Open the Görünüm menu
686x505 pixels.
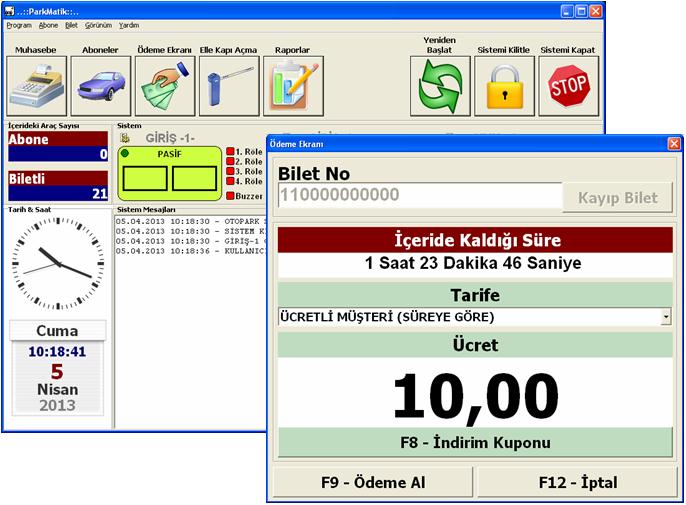click(97, 24)
